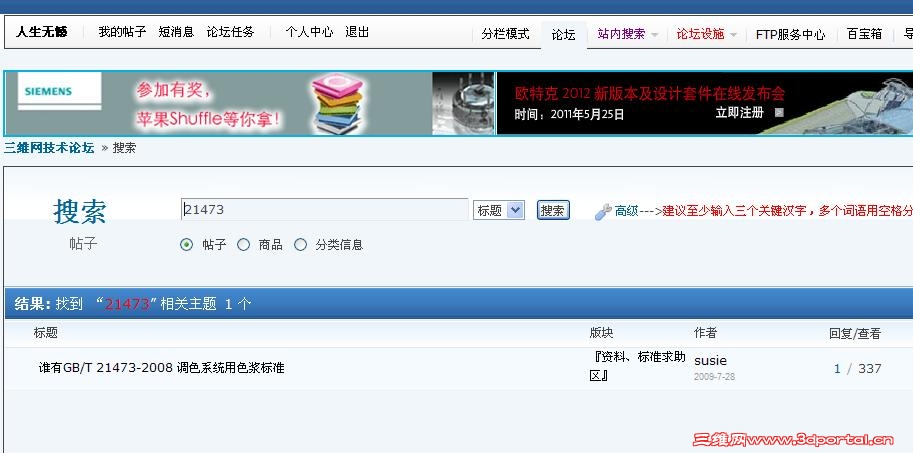Open 短消息 inbox link
This screenshot has height=453, width=913.
pyautogui.click(x=176, y=32)
